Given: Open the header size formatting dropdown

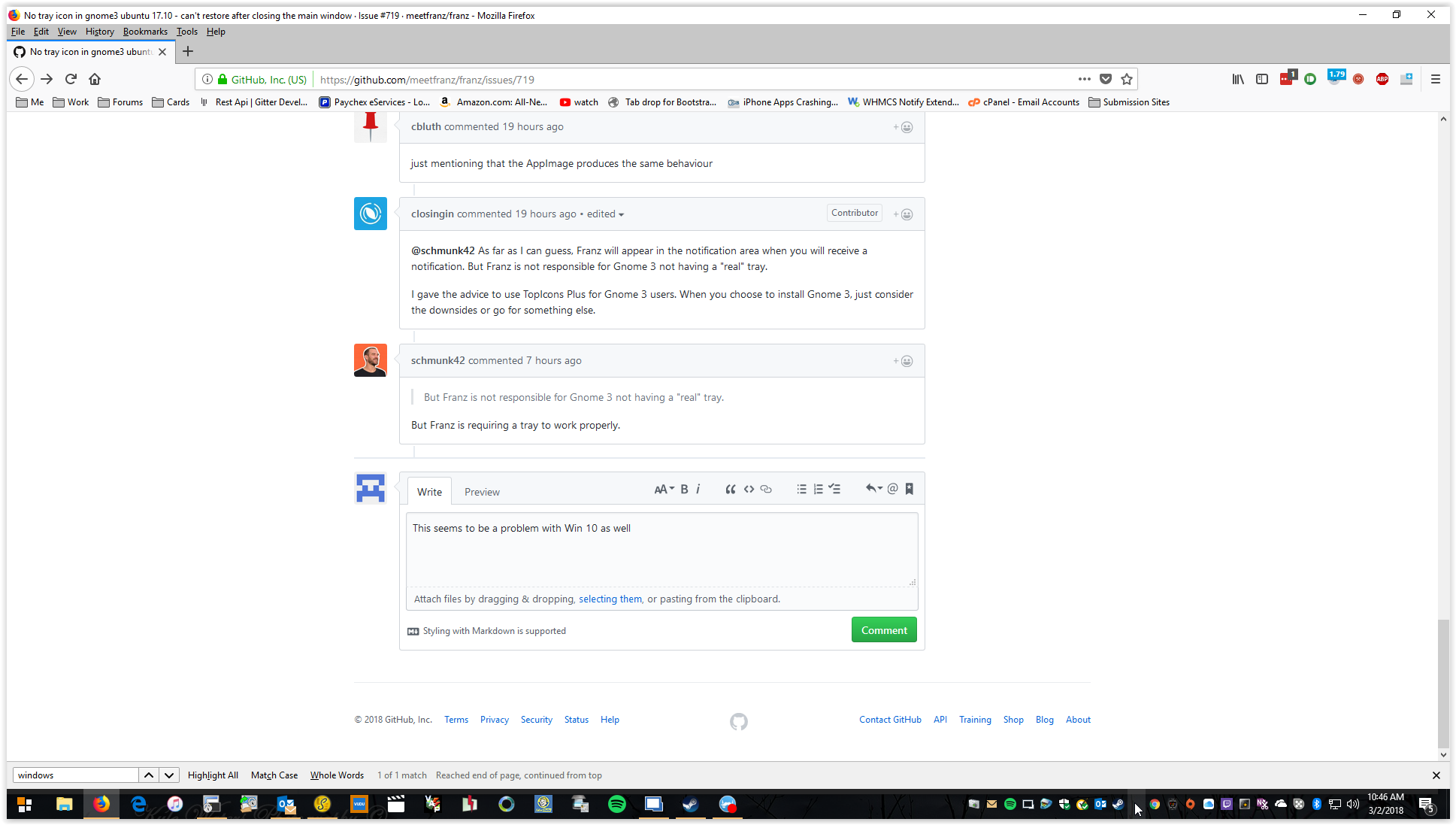Looking at the screenshot, I should point(664,489).
